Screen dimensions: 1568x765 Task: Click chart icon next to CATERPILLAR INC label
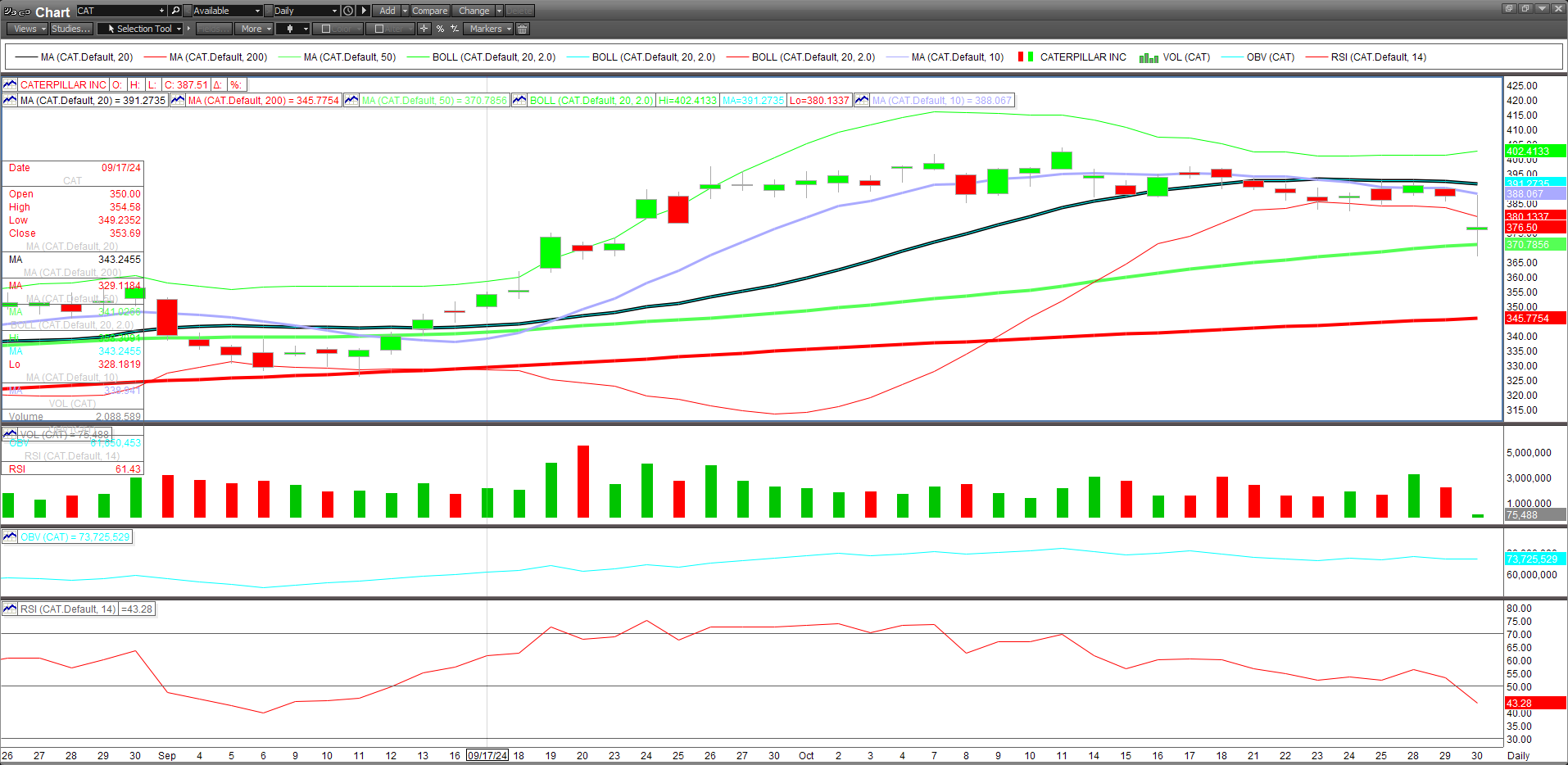click(x=10, y=84)
